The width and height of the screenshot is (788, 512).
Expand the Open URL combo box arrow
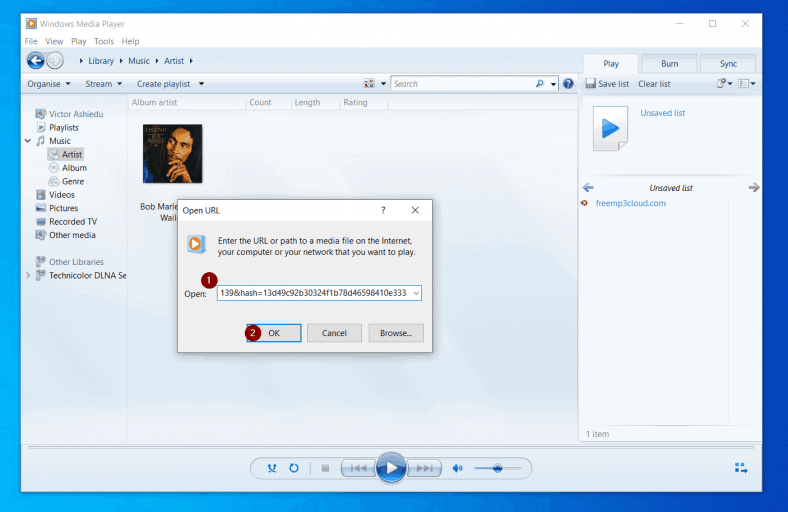point(416,293)
